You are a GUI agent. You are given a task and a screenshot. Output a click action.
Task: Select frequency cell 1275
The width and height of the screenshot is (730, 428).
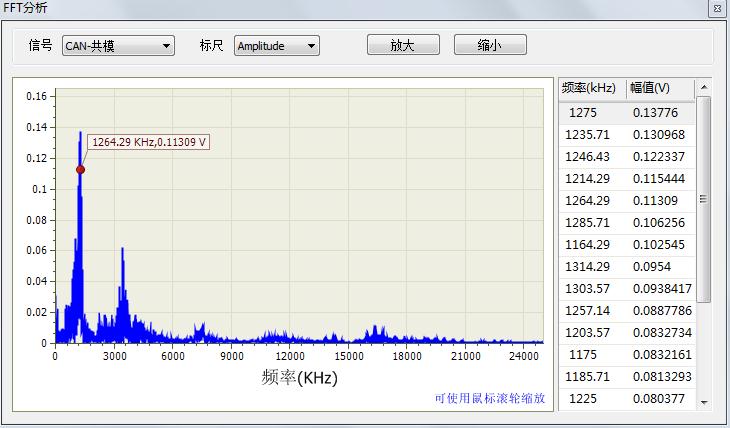(583, 113)
